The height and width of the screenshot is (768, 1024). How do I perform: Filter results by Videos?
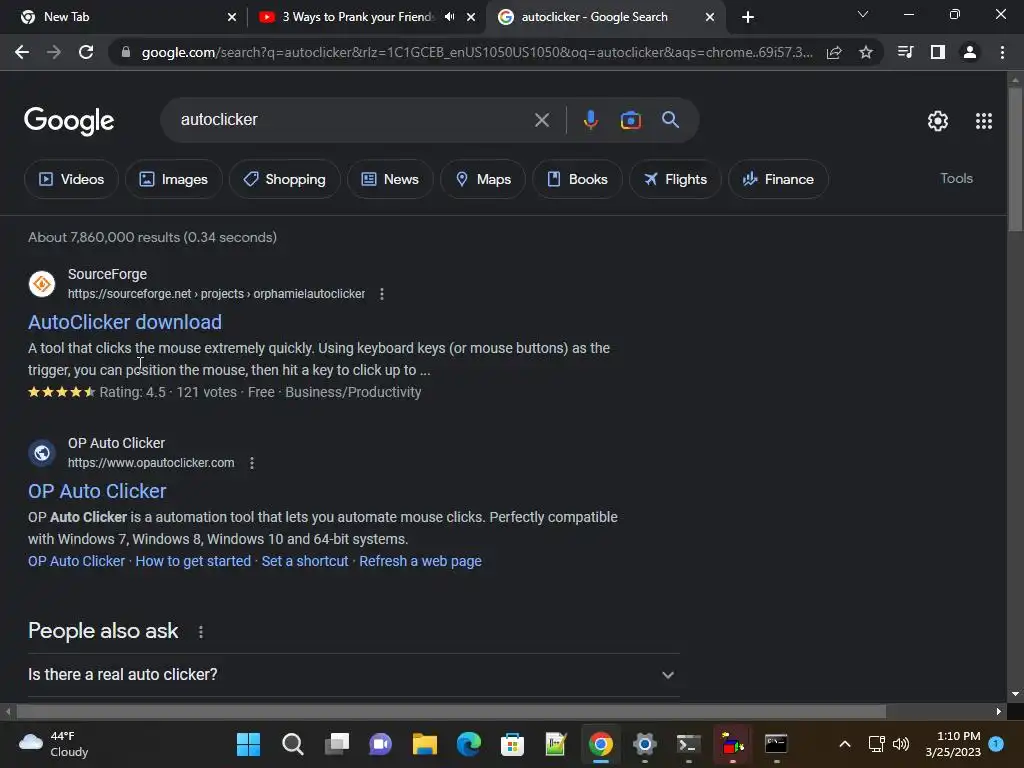(x=71, y=179)
